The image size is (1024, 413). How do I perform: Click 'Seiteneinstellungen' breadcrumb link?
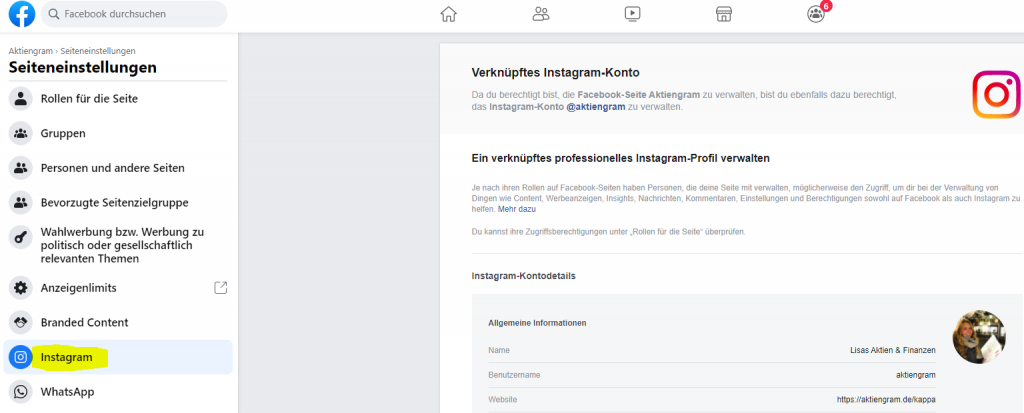98,51
